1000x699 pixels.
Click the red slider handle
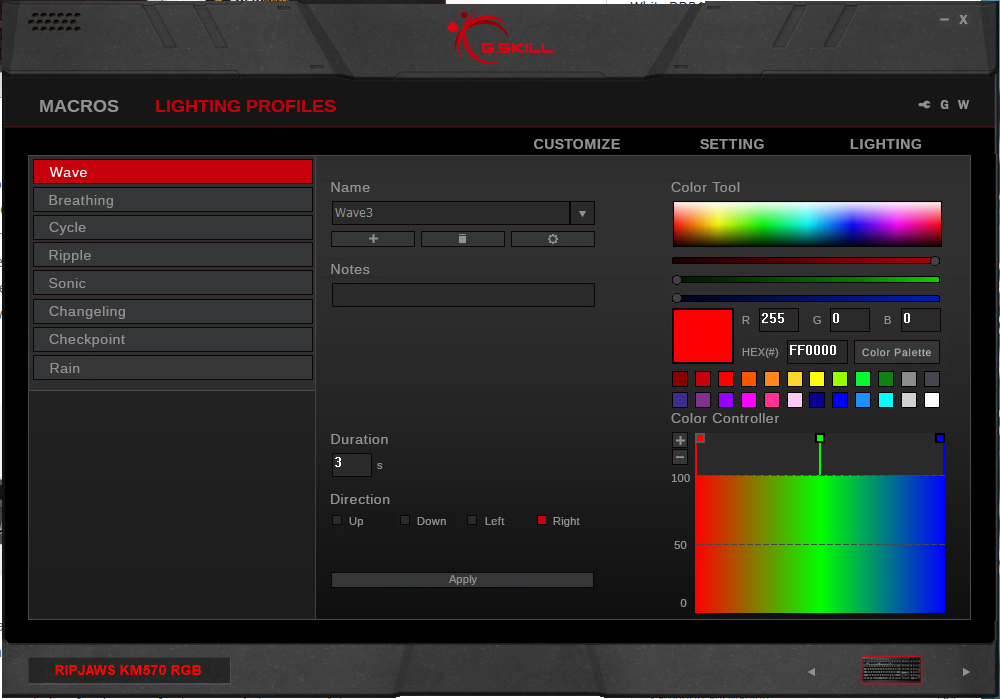click(935, 261)
